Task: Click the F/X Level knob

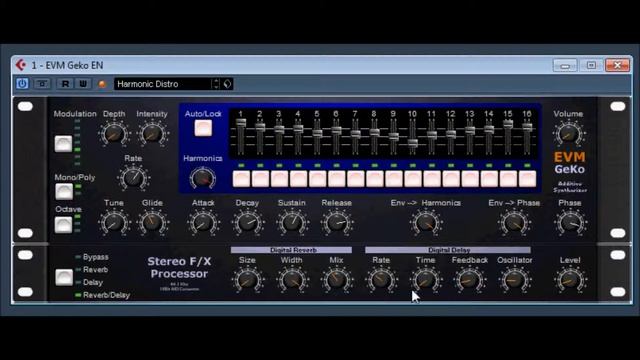Action: [570, 280]
